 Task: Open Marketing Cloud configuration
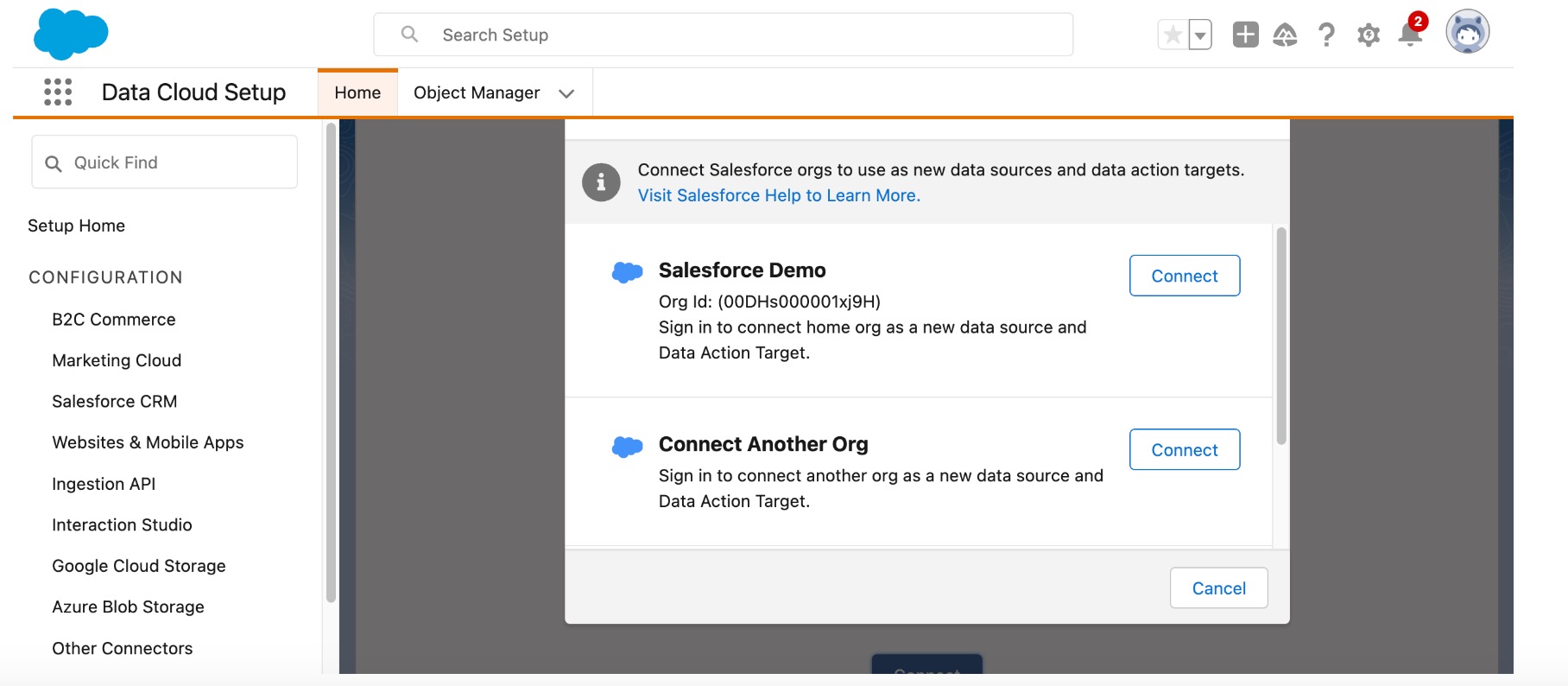(x=117, y=360)
